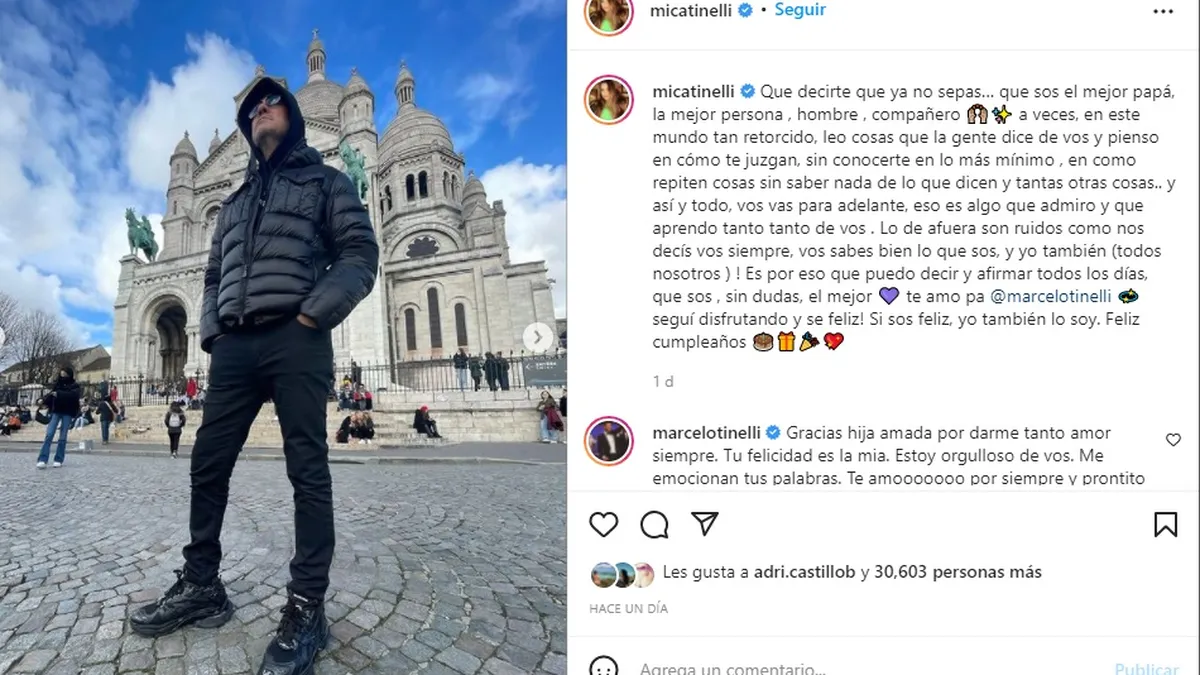The image size is (1200, 675).
Task: Open comments with the speech bubble icon
Action: click(654, 524)
